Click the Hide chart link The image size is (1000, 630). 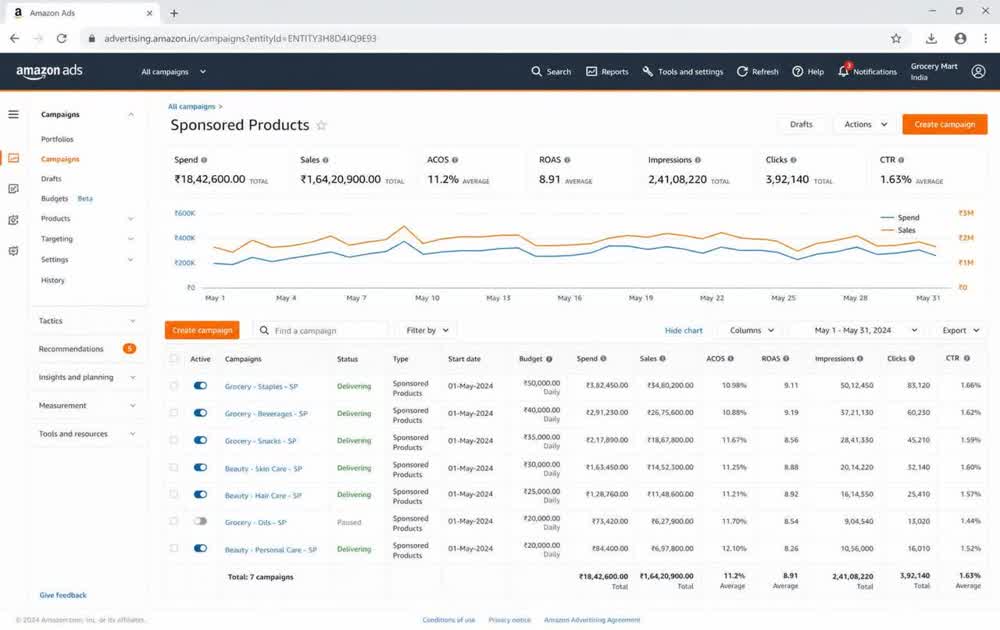[x=684, y=331]
